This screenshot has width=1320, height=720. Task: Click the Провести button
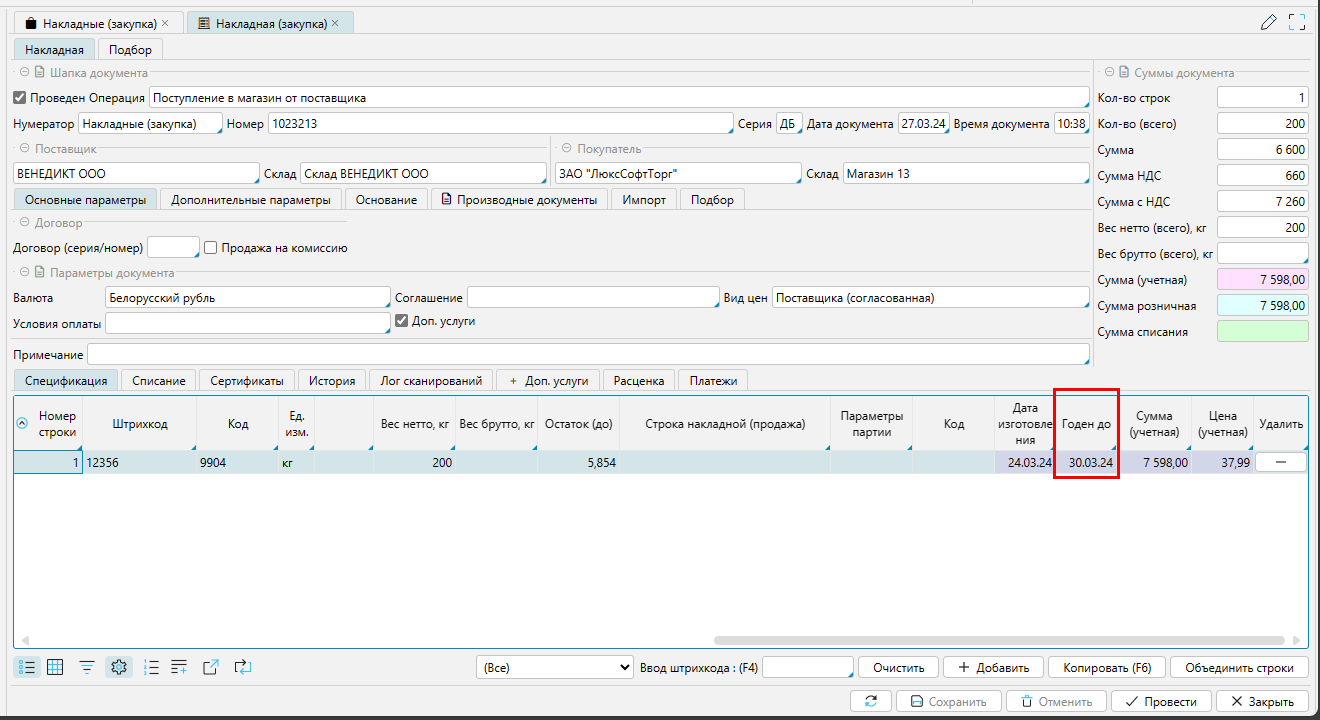(x=1164, y=701)
